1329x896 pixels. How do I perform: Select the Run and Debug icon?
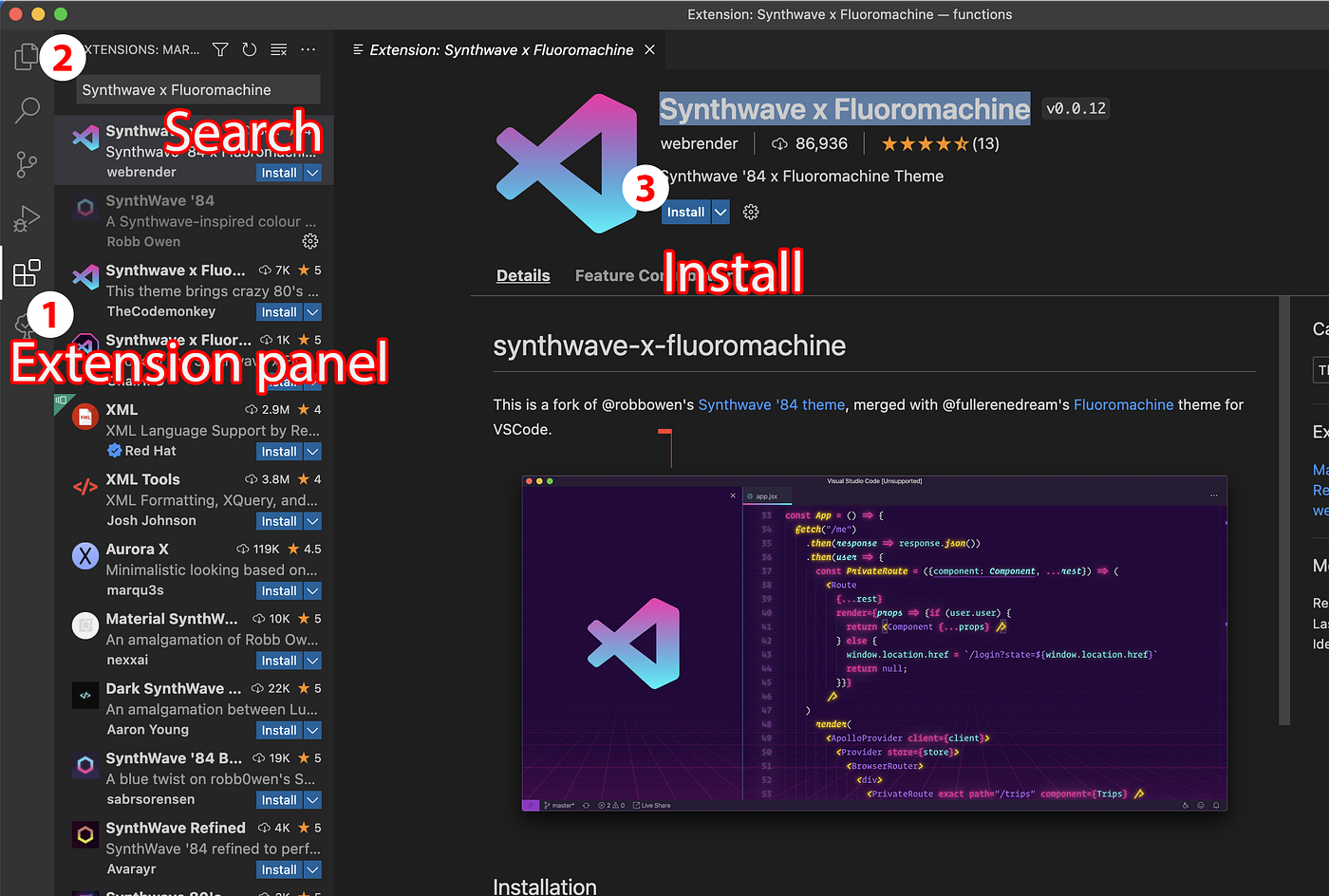(x=26, y=218)
